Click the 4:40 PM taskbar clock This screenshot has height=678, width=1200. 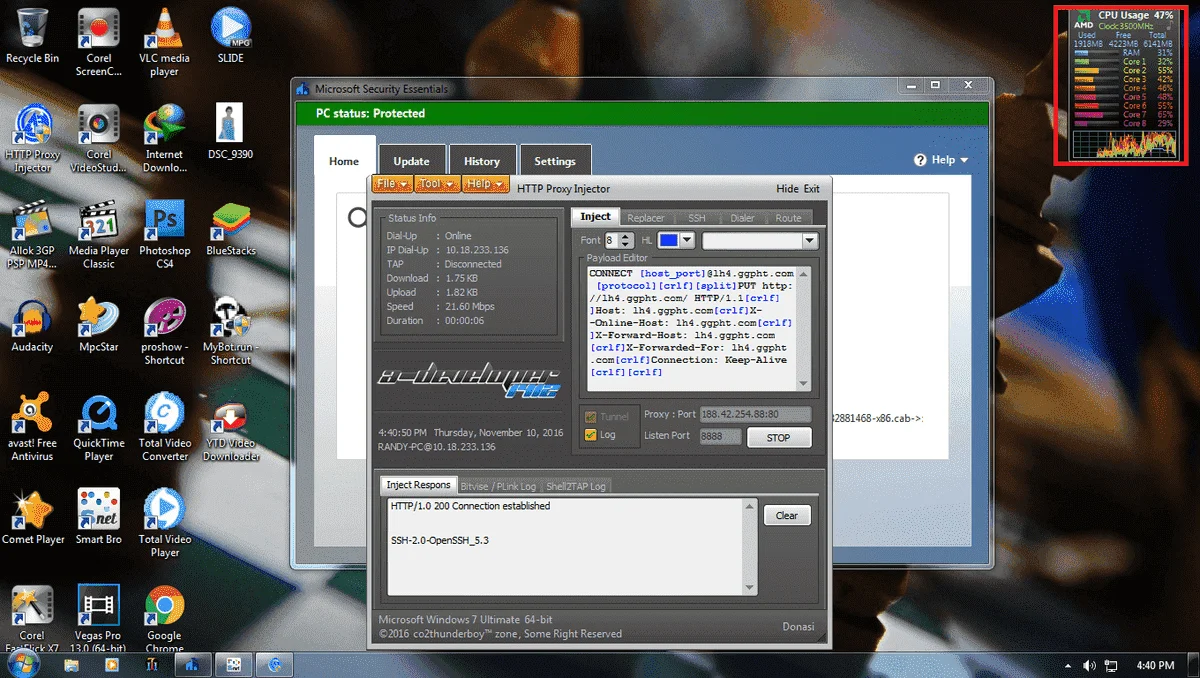pyautogui.click(x=1155, y=665)
